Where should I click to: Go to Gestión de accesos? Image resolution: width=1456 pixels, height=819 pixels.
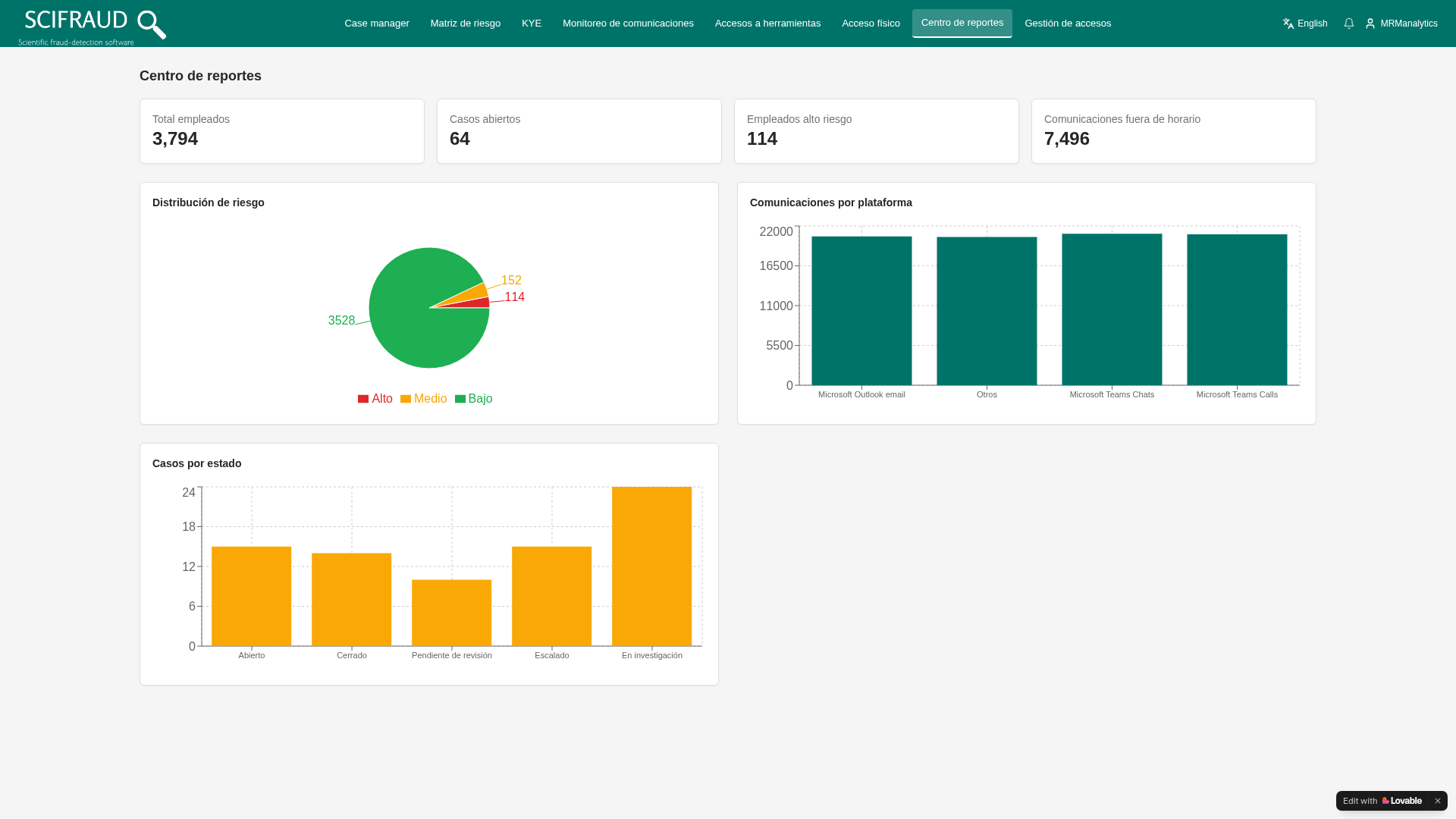[1068, 24]
